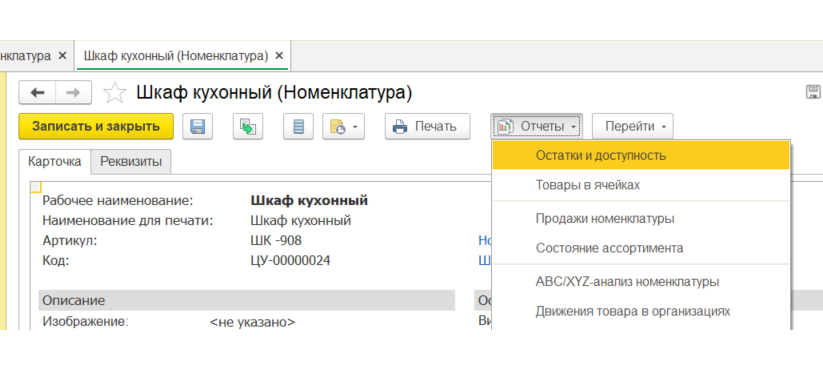Click the Рабочее наименование label
Viewport: 823px width, 384px height.
pyautogui.click(x=118, y=200)
